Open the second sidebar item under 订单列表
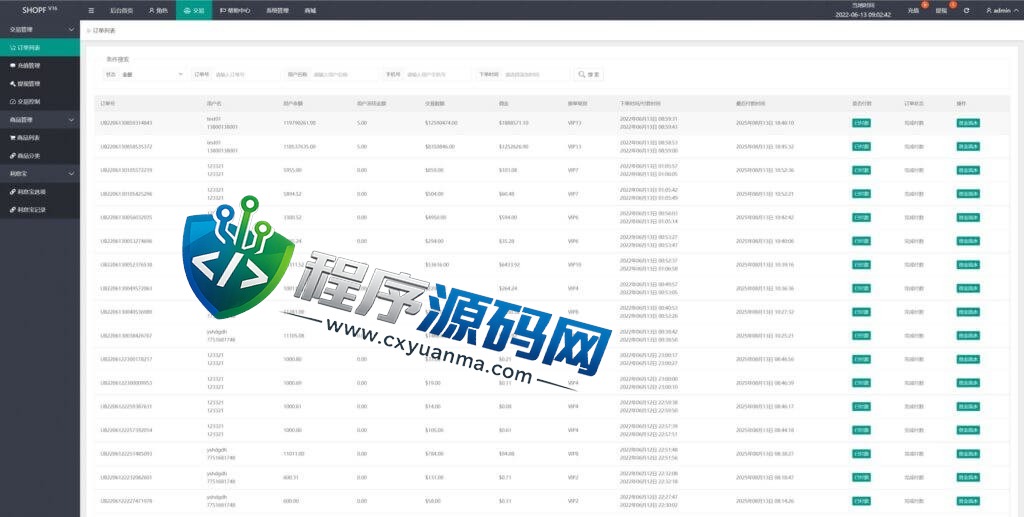Screen dimensions: 1024x517 pos(40,66)
